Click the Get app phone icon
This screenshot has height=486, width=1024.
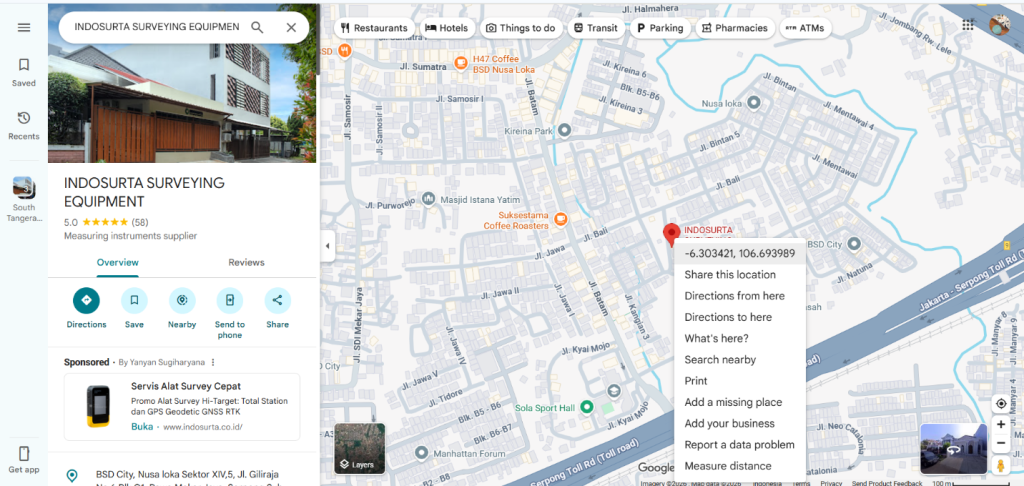(24, 453)
